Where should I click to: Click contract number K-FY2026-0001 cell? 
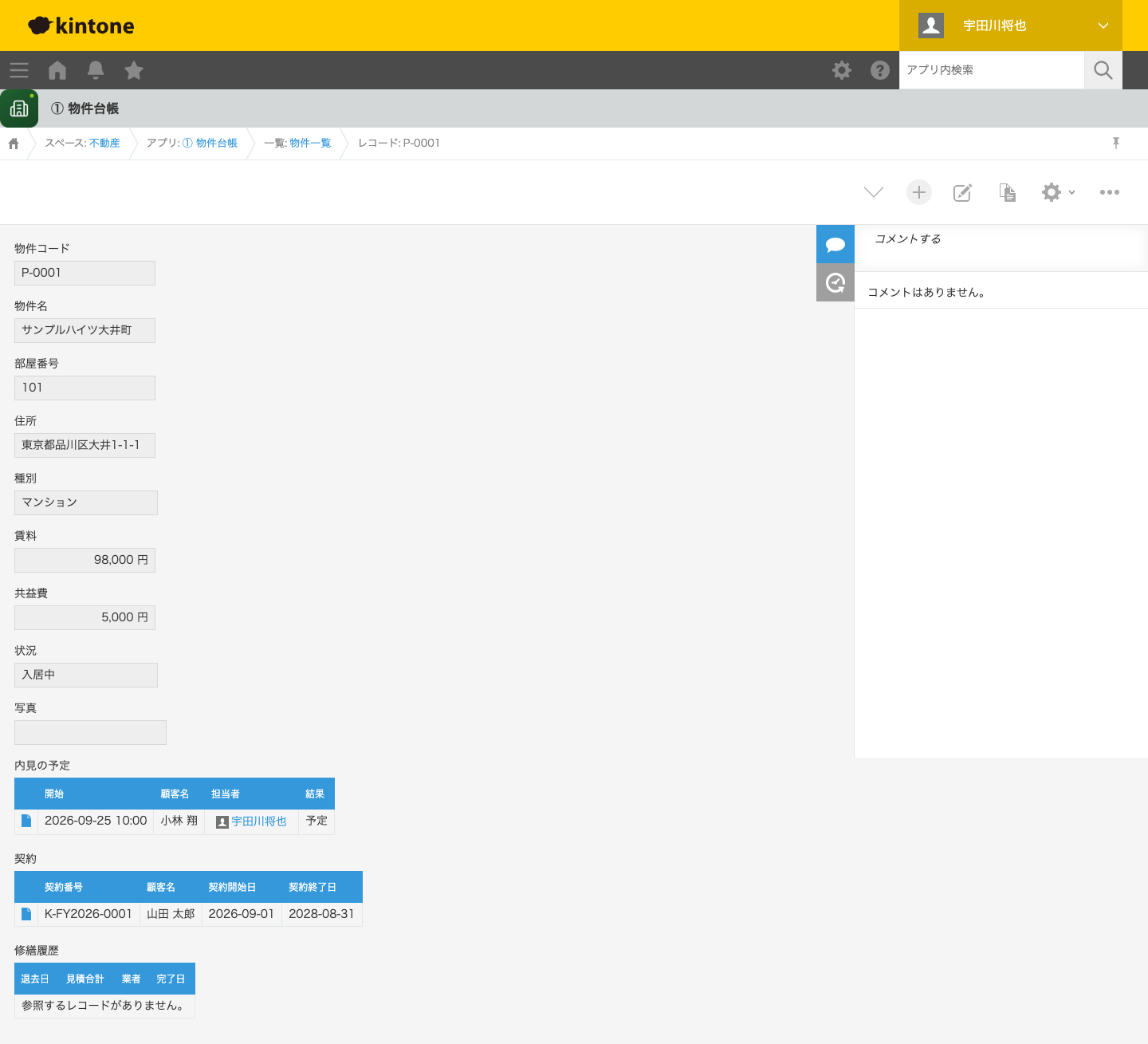(88, 914)
